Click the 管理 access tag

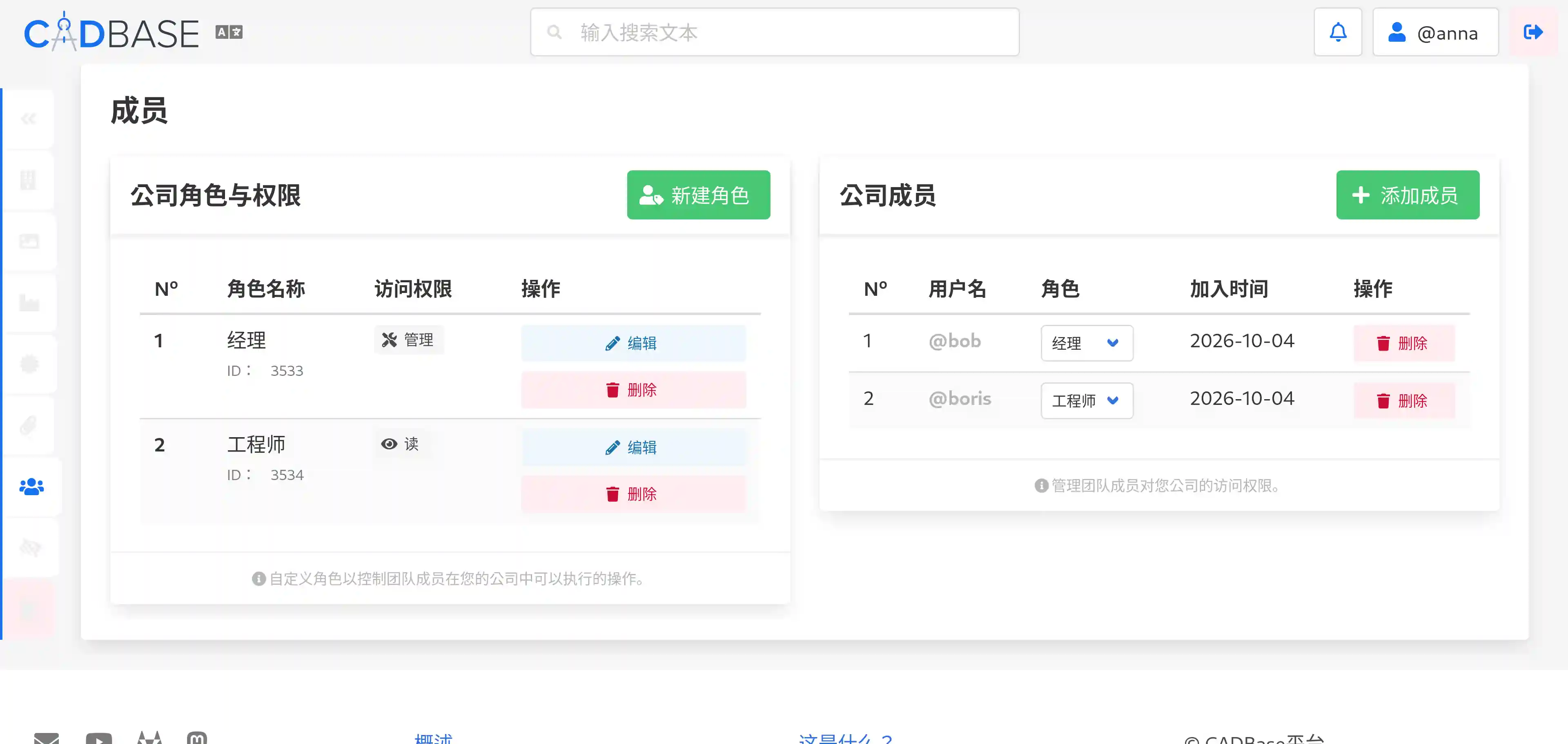pos(408,340)
